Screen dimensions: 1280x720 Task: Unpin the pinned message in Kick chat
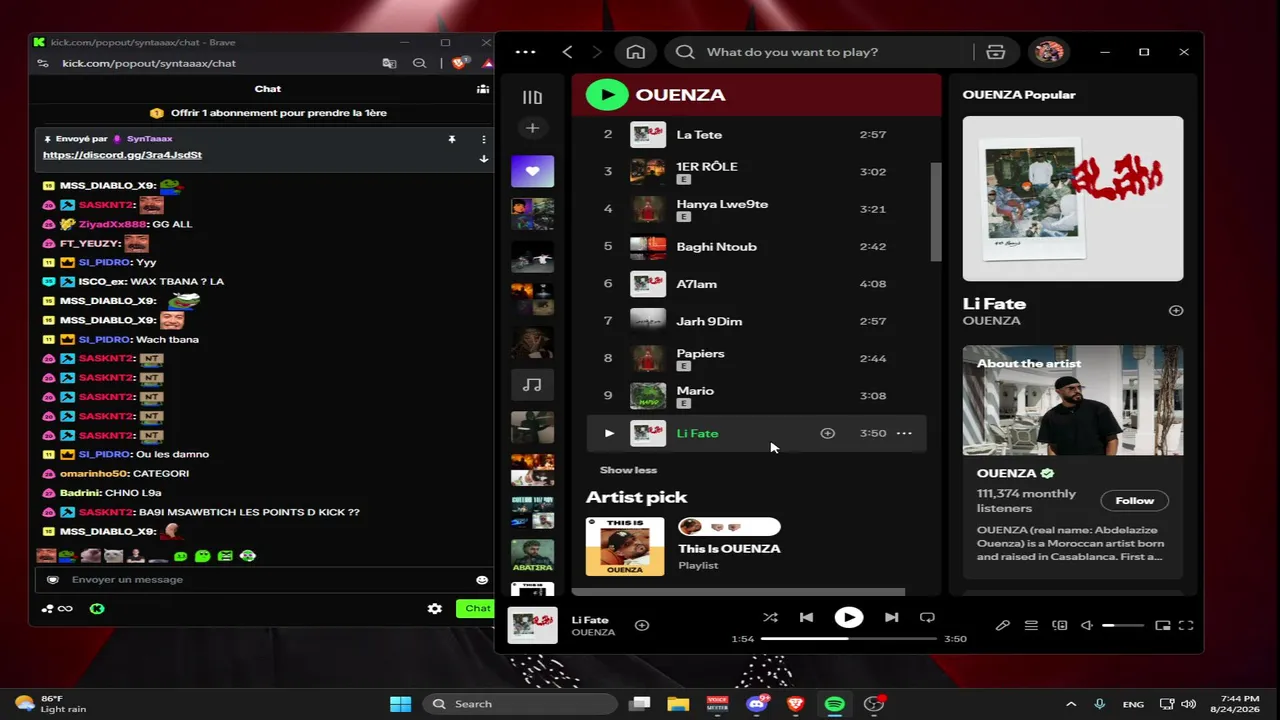point(451,139)
